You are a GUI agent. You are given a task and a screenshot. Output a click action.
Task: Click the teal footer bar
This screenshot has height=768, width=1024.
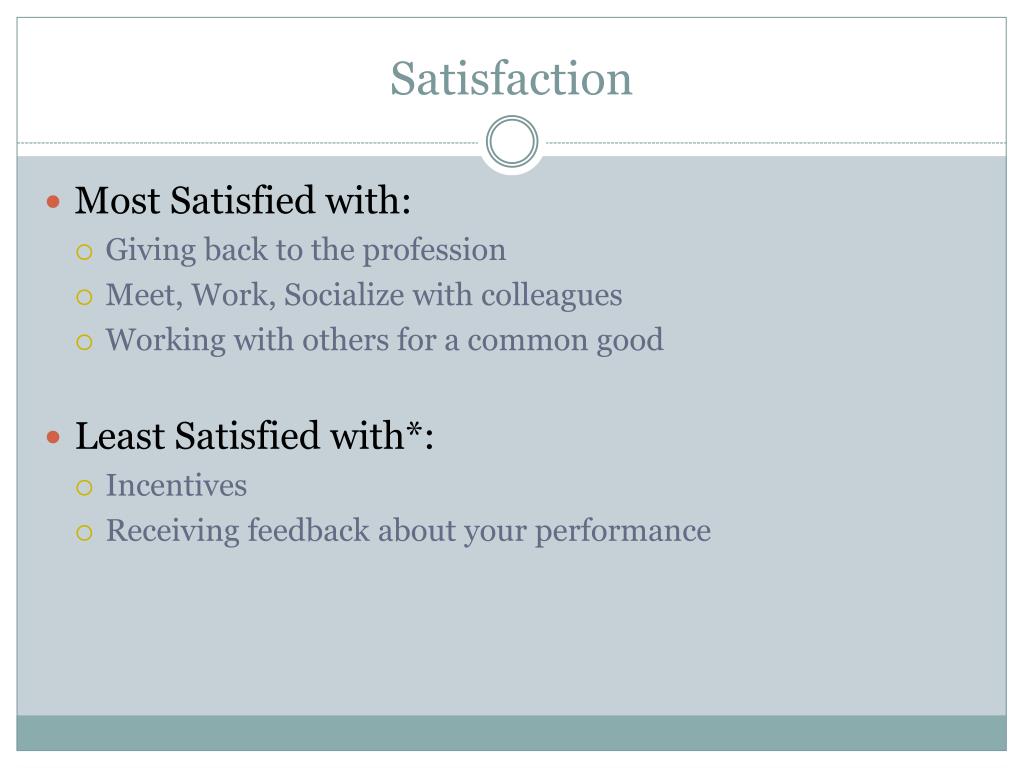point(511,733)
